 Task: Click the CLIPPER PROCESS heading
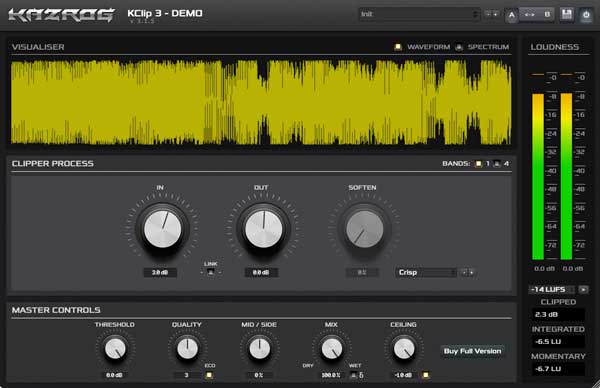(x=52, y=164)
